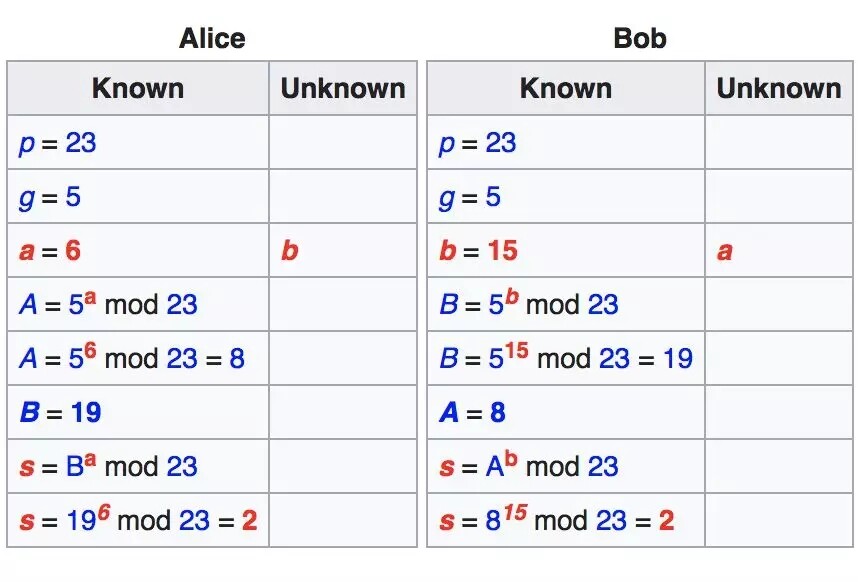Click Bob's "s = 8^15 mod 23 = 2" result
The width and height of the screenshot is (858, 582).
(x=557, y=520)
